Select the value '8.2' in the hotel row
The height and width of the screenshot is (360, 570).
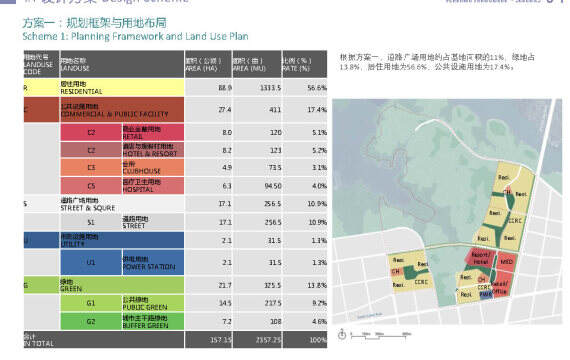227,150
